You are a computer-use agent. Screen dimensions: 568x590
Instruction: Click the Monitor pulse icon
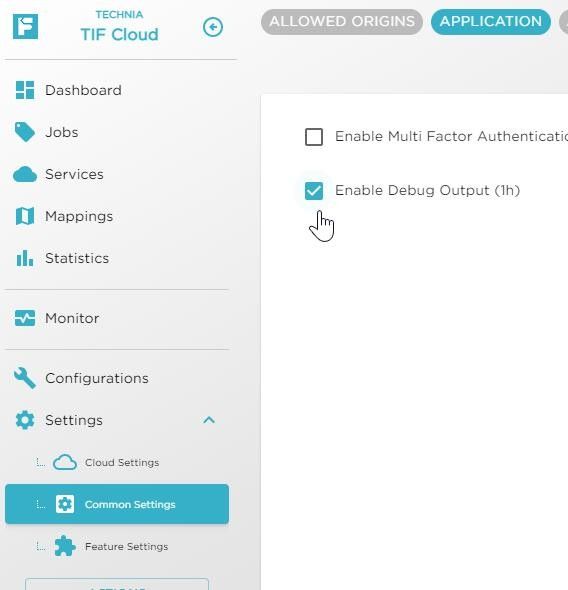pyautogui.click(x=25, y=318)
